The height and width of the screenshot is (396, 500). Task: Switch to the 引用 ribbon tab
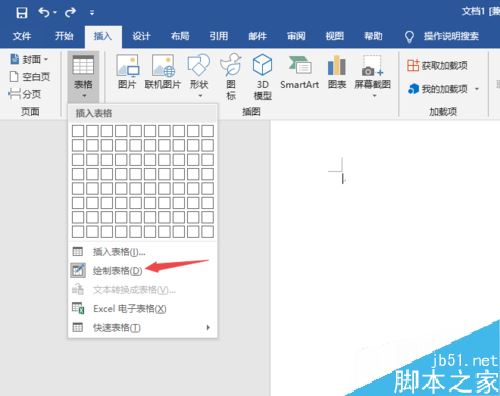click(x=219, y=36)
